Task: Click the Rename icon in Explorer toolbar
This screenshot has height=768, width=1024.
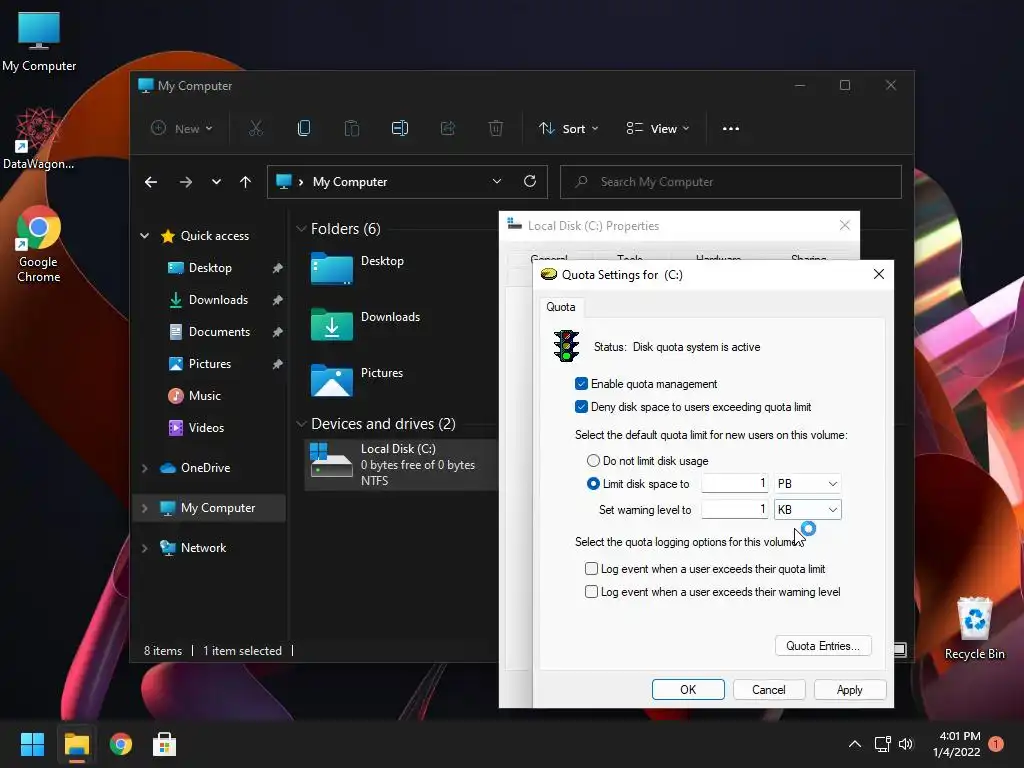Action: click(x=400, y=129)
